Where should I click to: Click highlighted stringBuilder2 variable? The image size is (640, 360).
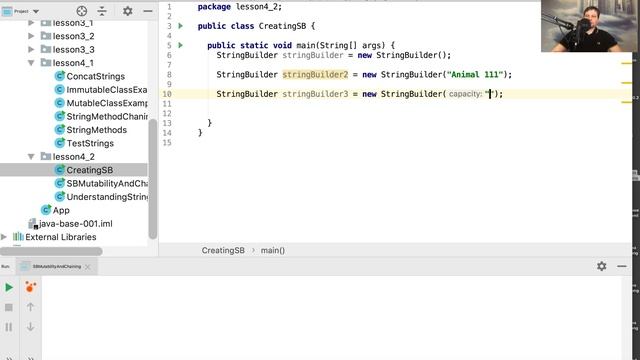point(315,75)
